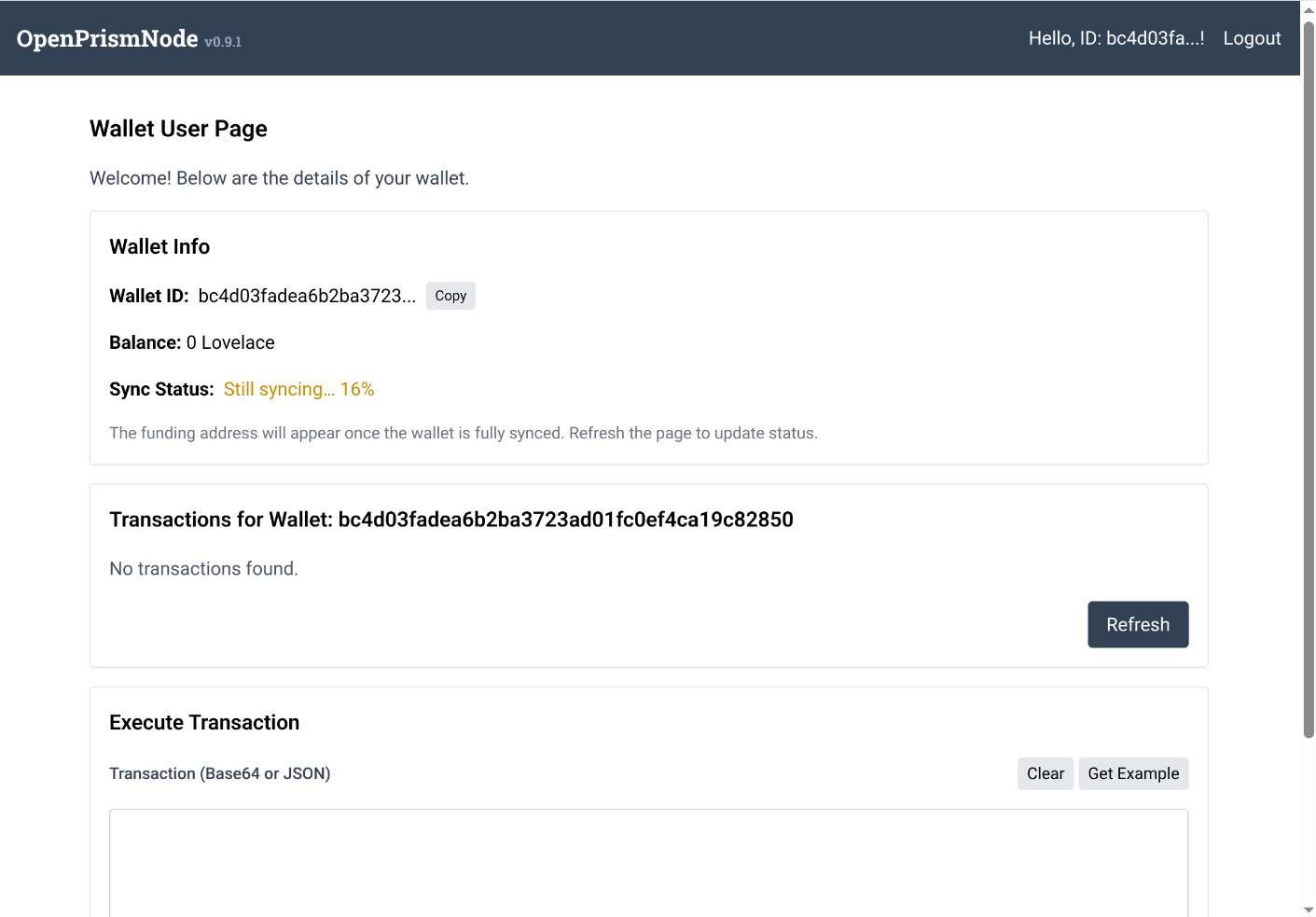
Task: Copy the wallet ID with Copy button
Action: 450,296
